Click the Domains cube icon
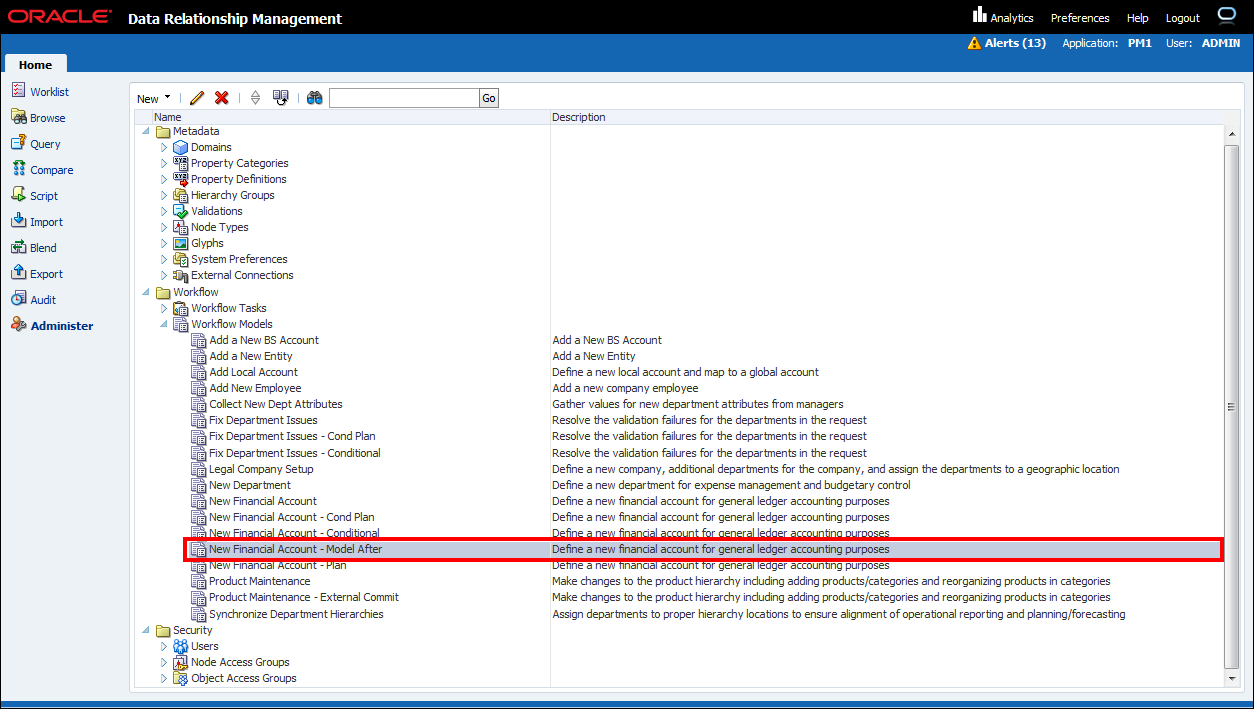The width and height of the screenshot is (1254, 709). click(x=180, y=147)
